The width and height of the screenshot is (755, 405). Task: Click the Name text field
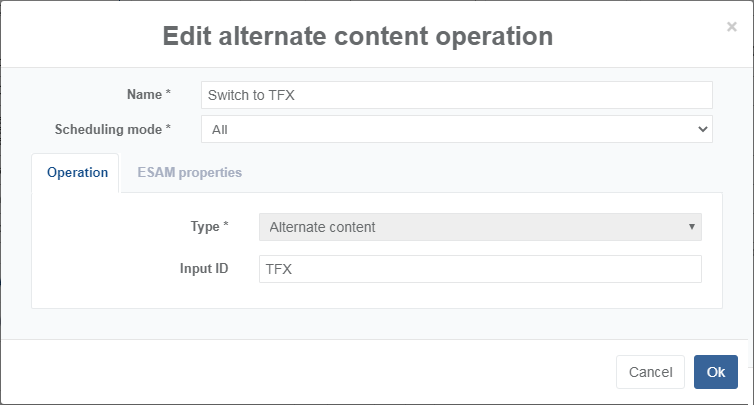tap(456, 95)
